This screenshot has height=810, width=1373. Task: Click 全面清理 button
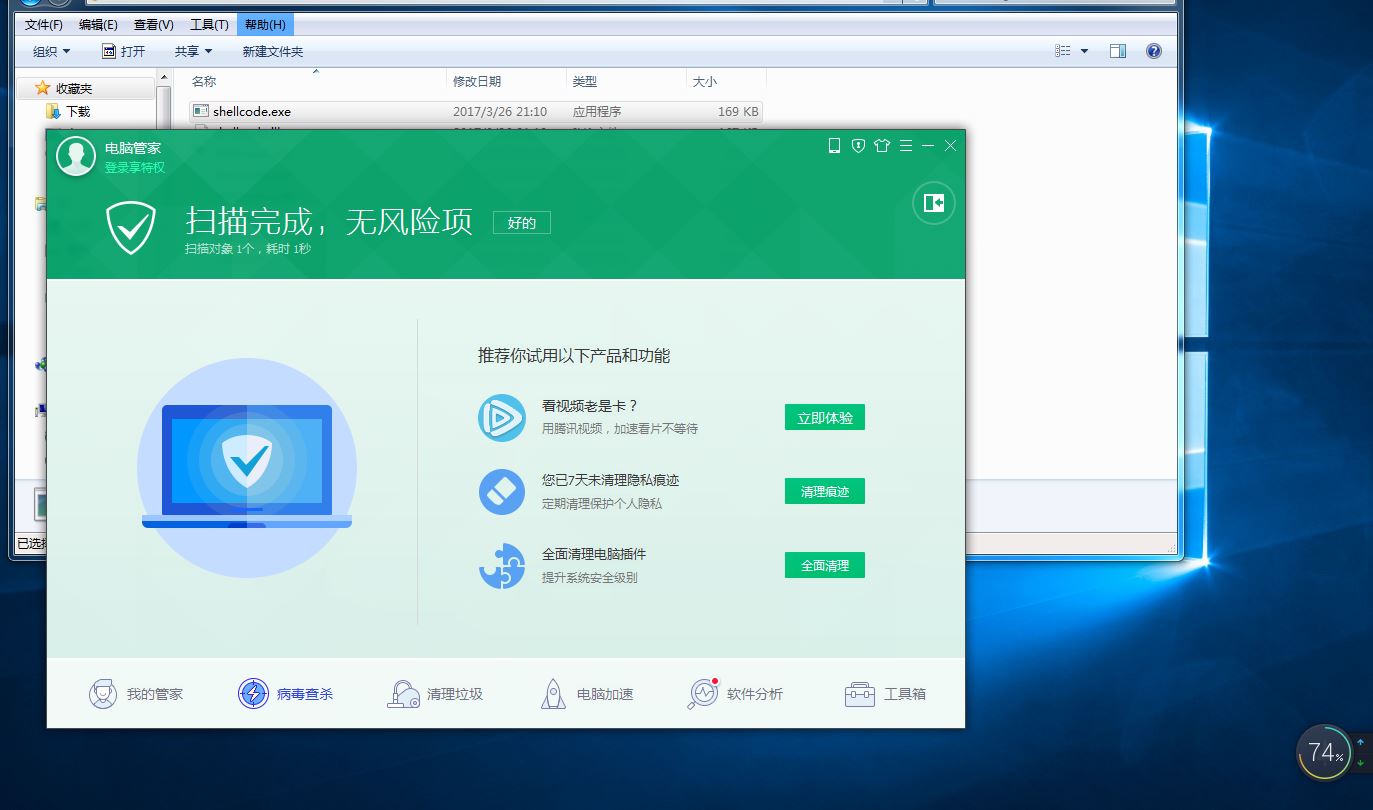point(825,566)
